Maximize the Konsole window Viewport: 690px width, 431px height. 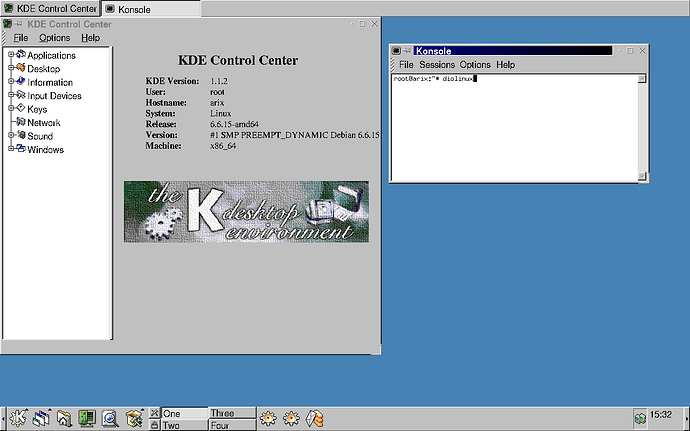click(630, 51)
